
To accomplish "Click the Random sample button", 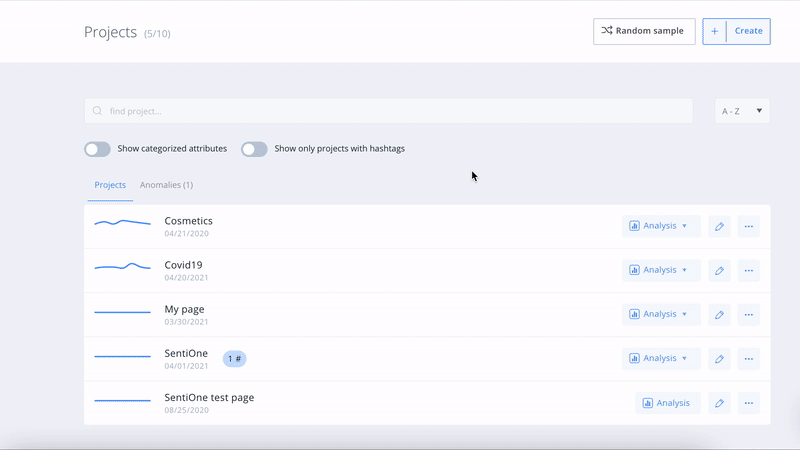I will pos(643,31).
